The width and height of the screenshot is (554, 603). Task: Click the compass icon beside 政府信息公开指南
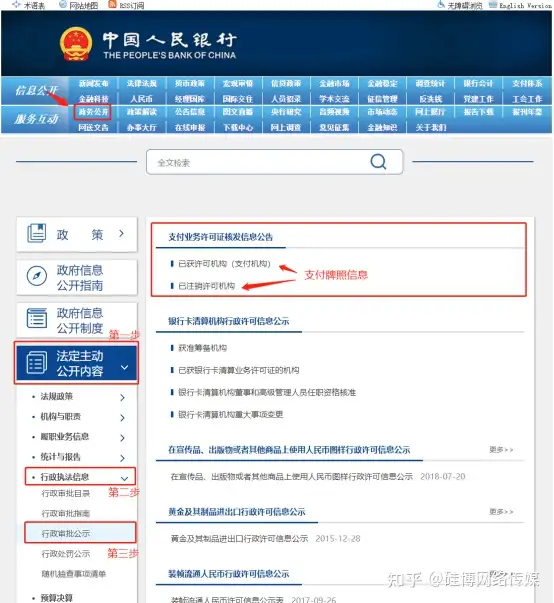point(37,276)
